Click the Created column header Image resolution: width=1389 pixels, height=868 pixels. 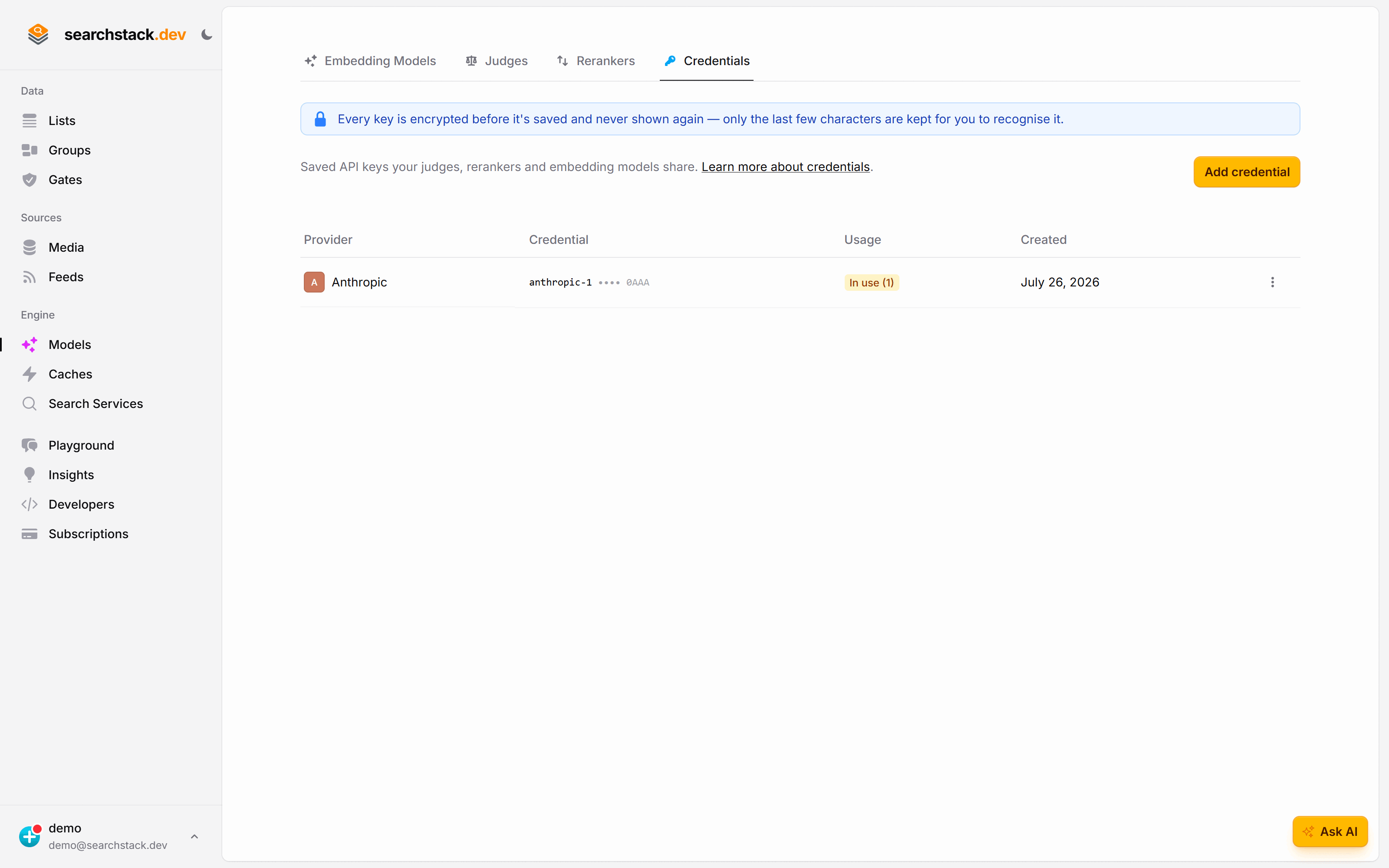pyautogui.click(x=1043, y=240)
